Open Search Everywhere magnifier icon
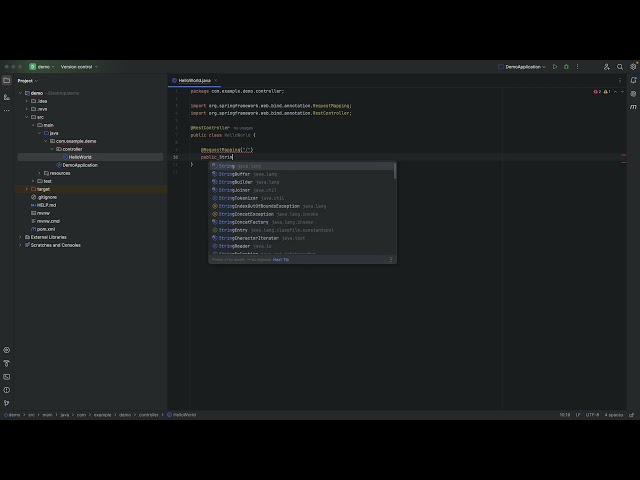This screenshot has width=640, height=480. (620, 67)
